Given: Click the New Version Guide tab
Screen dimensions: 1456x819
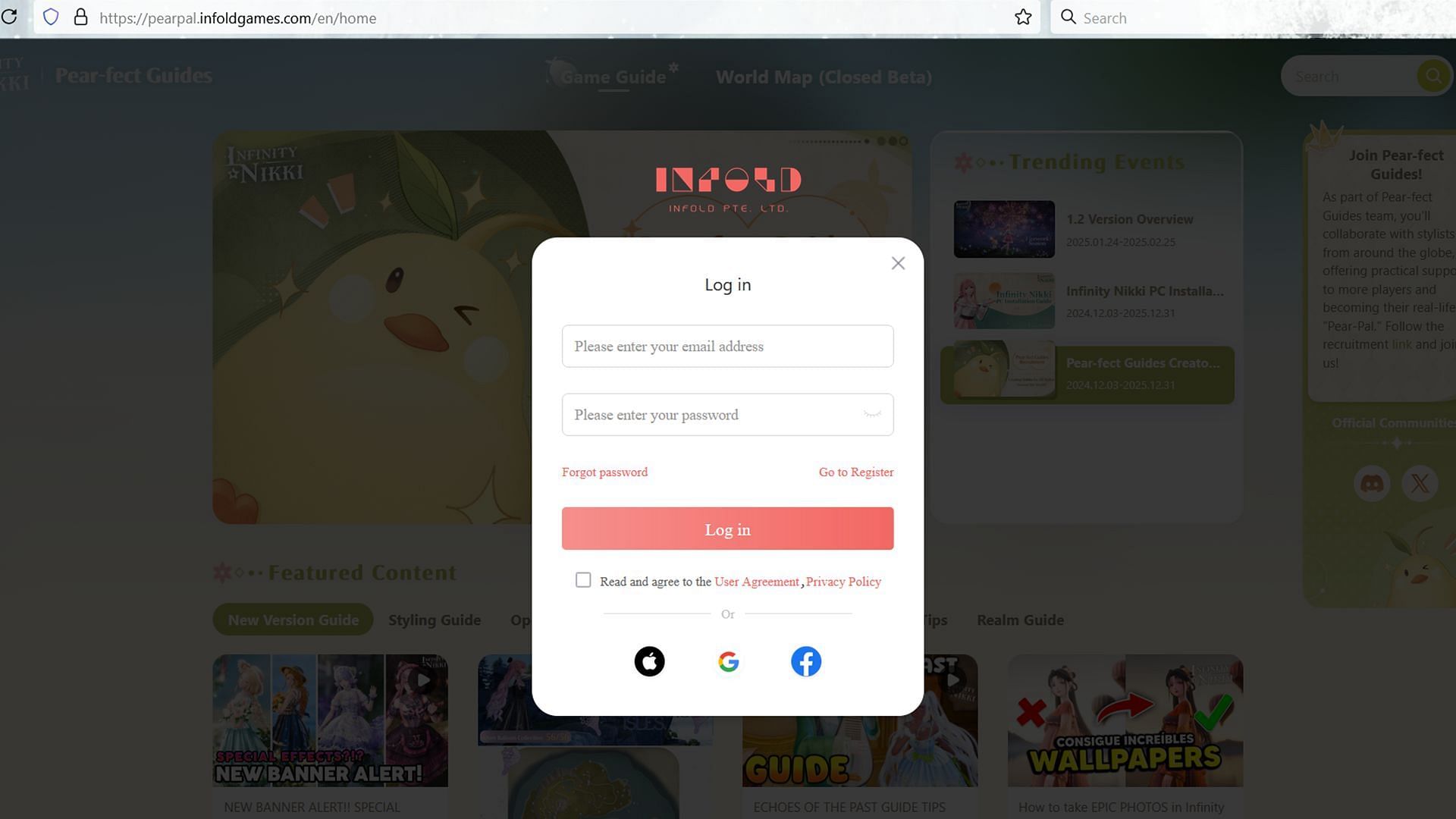Looking at the screenshot, I should pos(293,619).
